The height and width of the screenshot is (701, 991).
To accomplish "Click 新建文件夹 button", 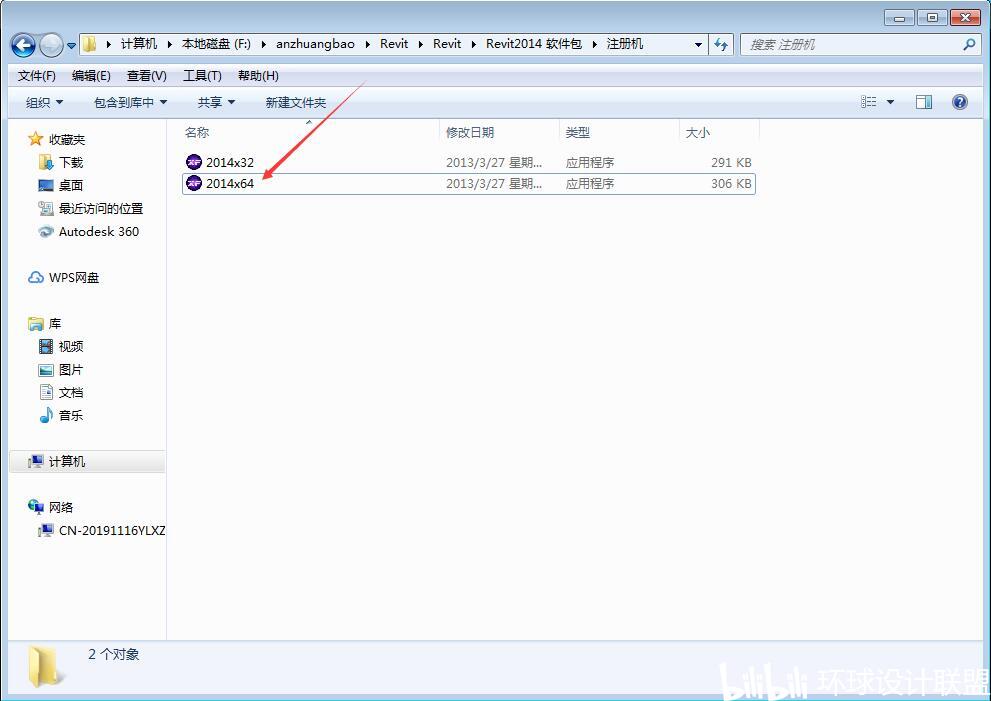I will point(296,102).
